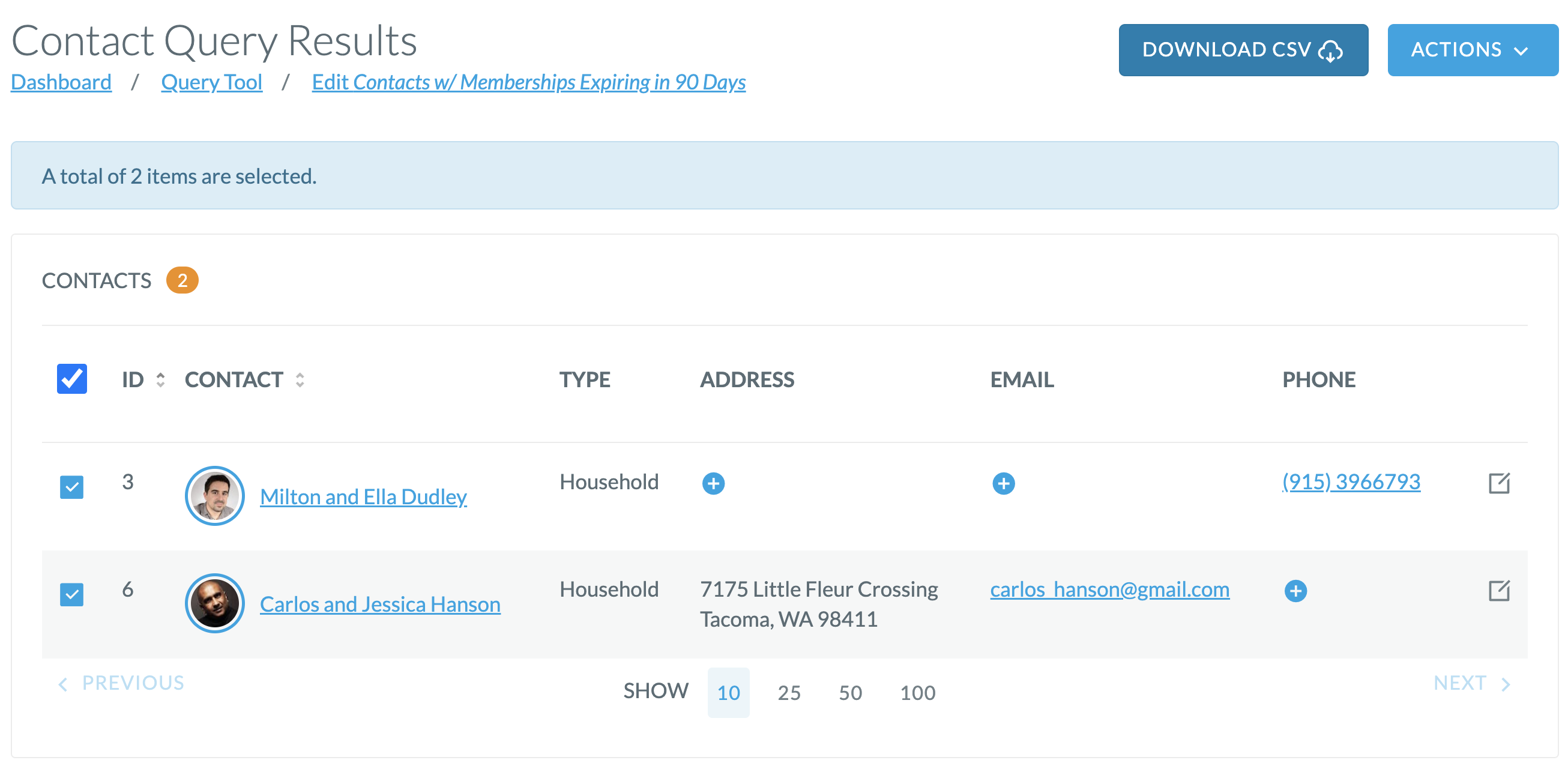This screenshot has width=1568, height=772.
Task: Toggle the select-all header checkbox
Action: tap(72, 379)
